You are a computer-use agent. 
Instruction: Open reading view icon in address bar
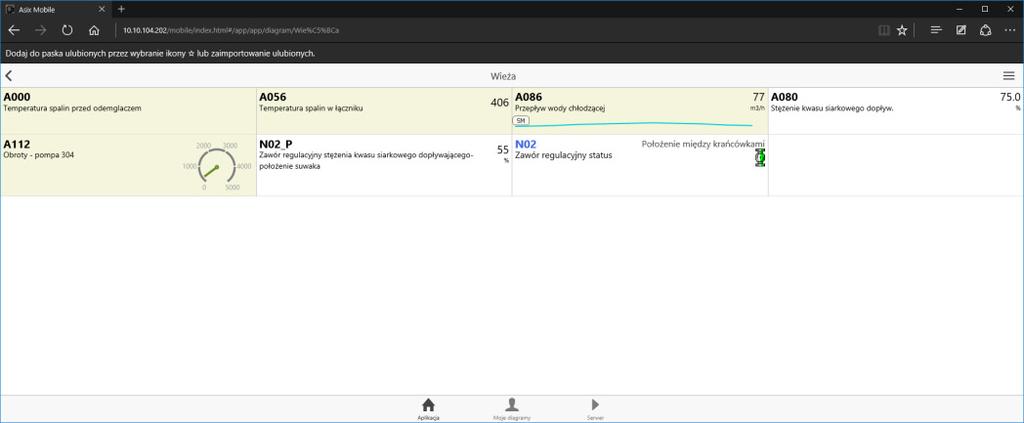884,30
